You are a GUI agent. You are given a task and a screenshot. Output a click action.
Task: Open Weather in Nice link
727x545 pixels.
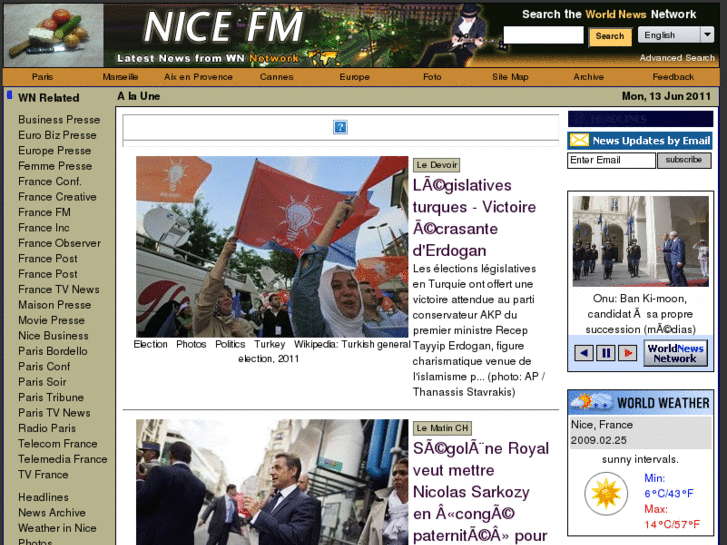(57, 528)
